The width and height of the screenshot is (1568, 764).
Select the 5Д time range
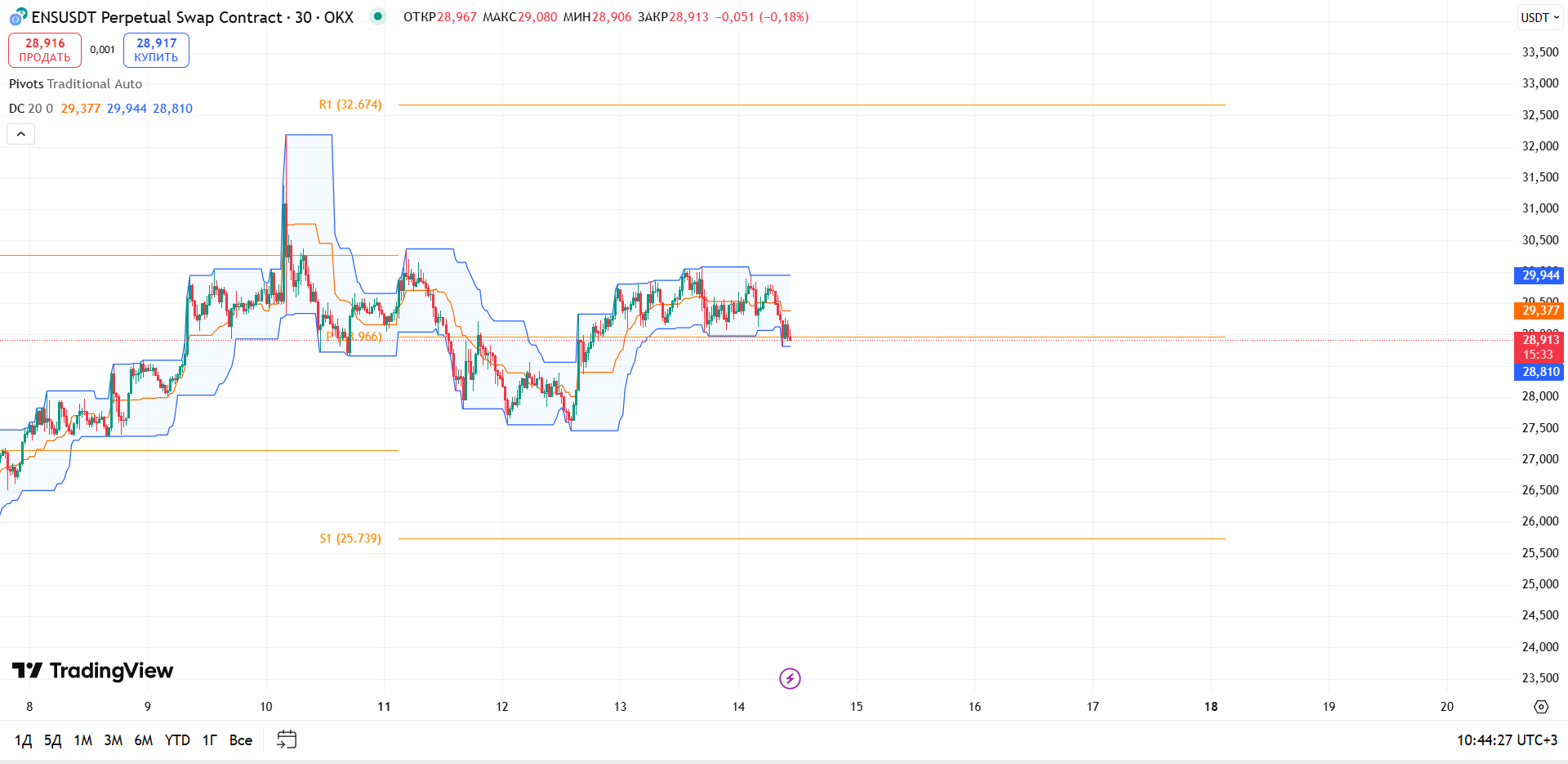(52, 740)
